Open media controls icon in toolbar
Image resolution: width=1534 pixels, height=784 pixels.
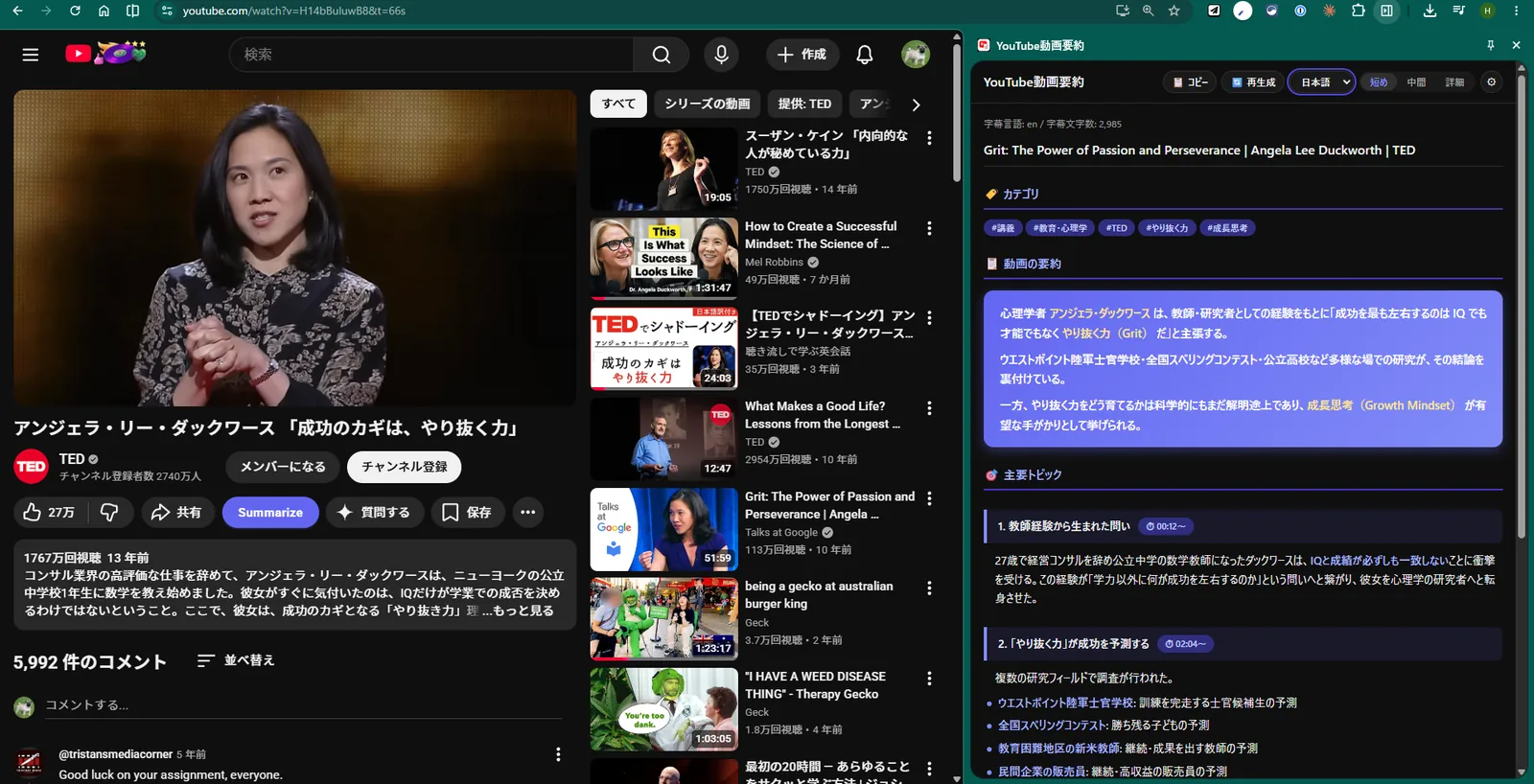point(1458,11)
